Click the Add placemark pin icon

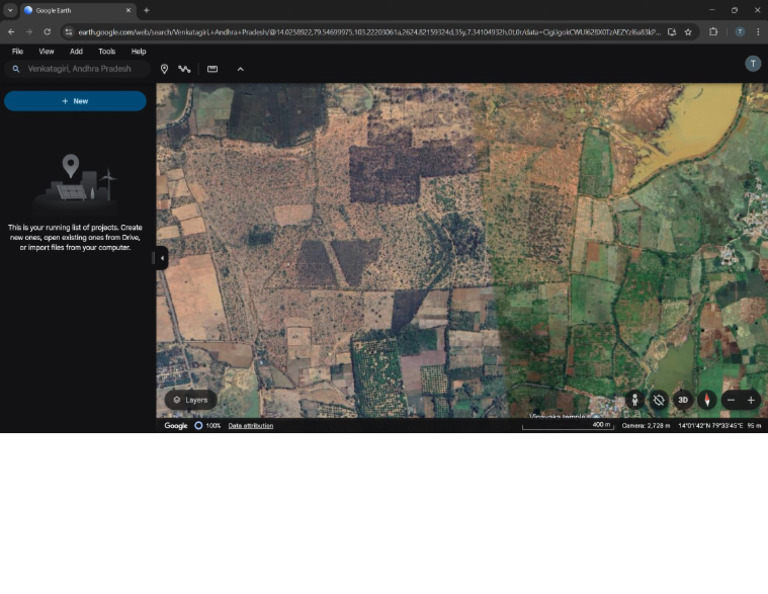(164, 69)
